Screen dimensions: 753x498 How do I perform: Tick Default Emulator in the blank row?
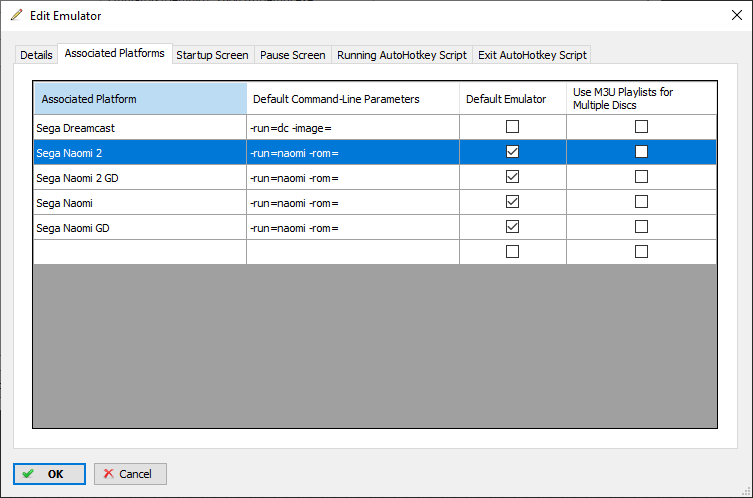(512, 252)
